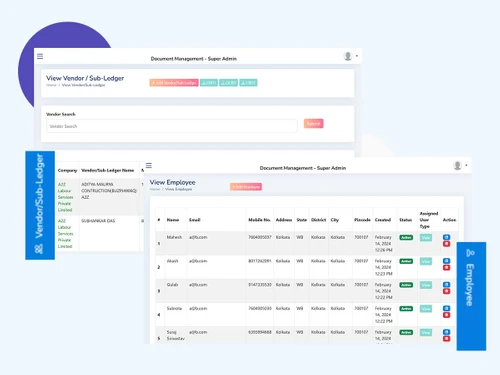This screenshot has height=375, width=500.
Task: Click the Add Employee button
Action: point(246,187)
